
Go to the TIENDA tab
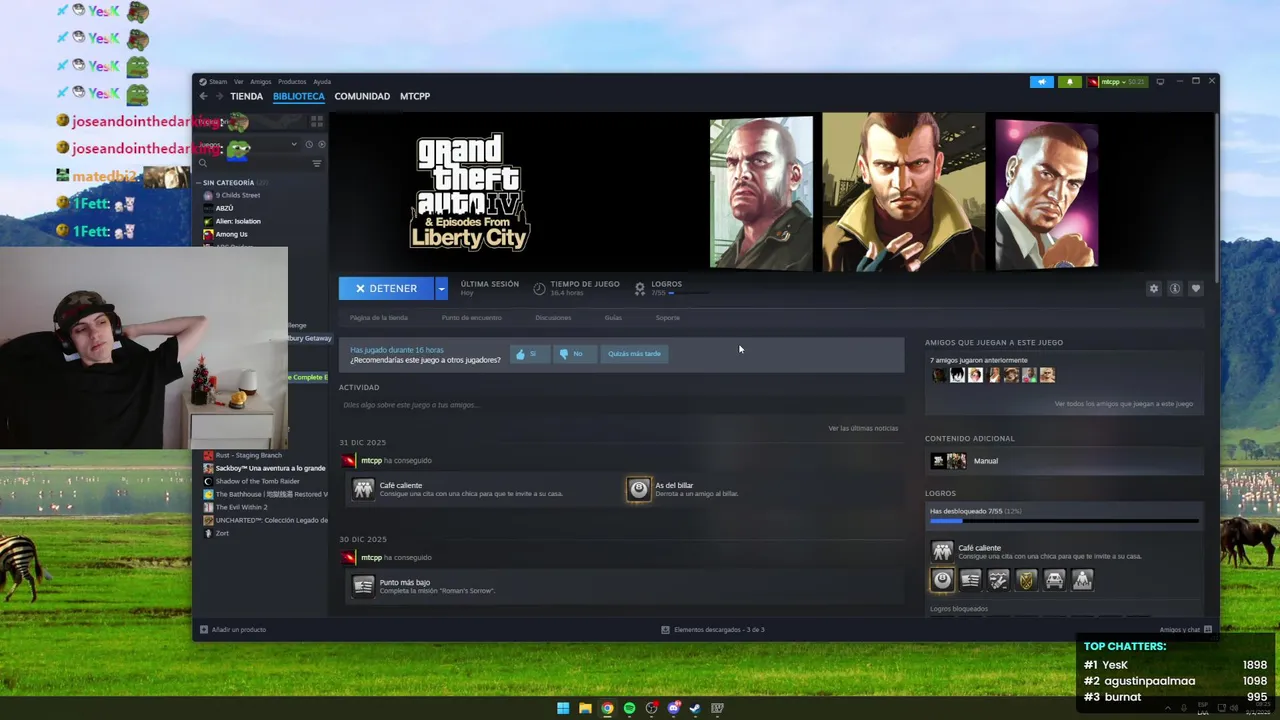coord(246,96)
